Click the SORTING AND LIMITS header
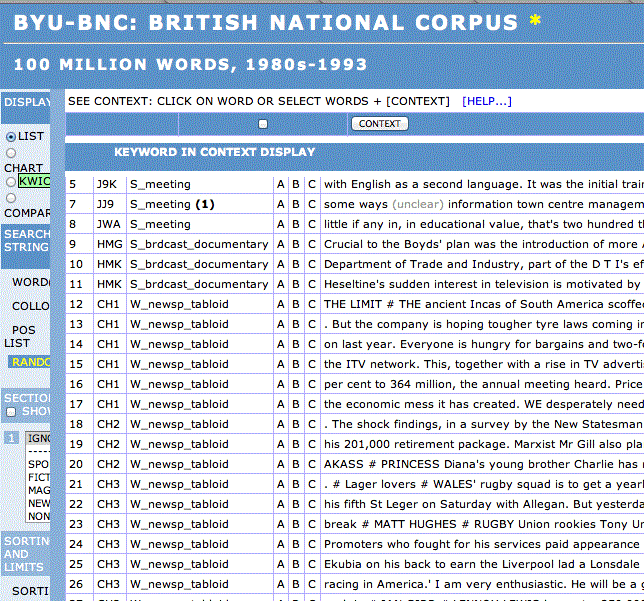Screen dimensions: 644x601 26,554
